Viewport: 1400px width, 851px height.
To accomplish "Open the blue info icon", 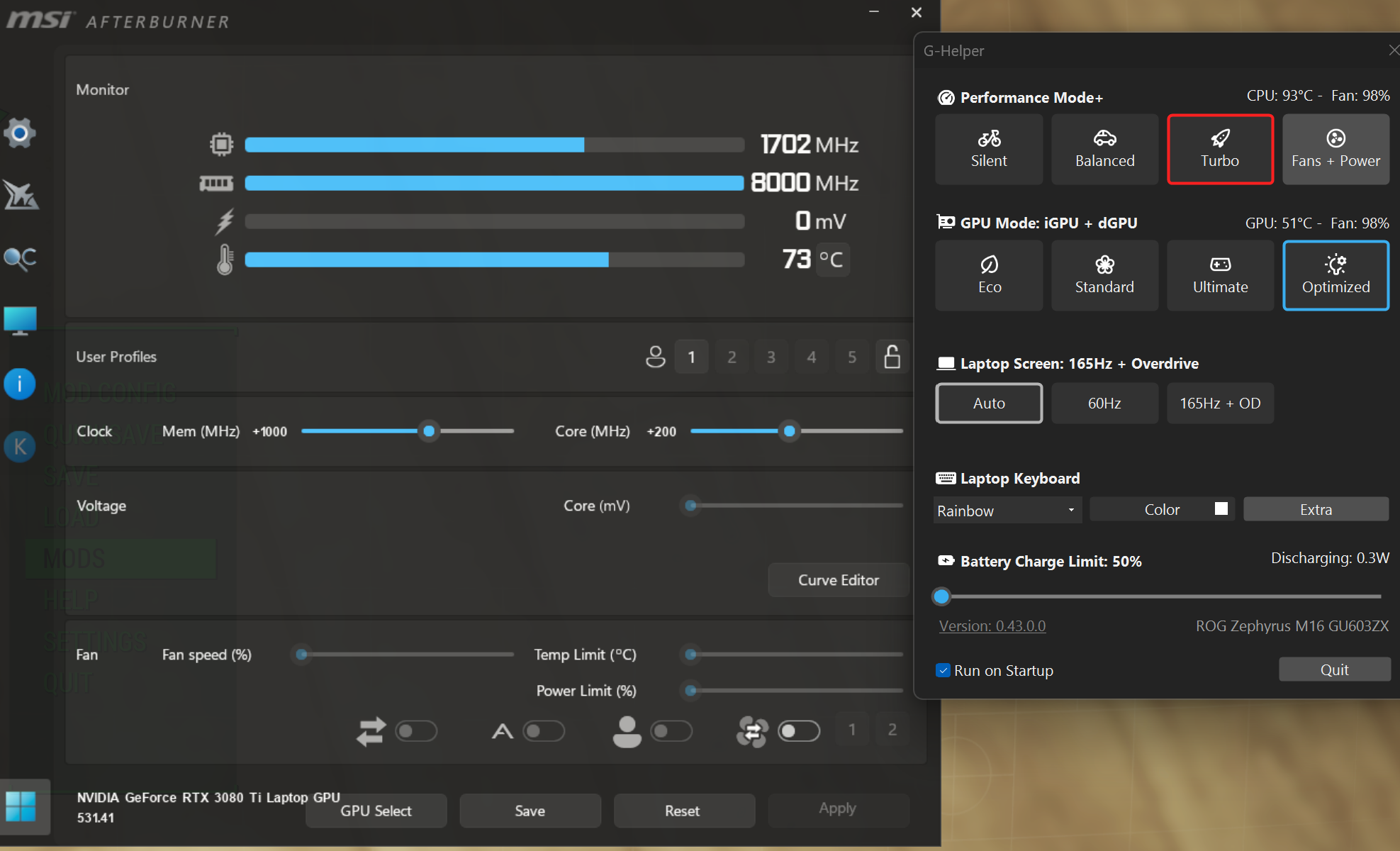I will 20,384.
